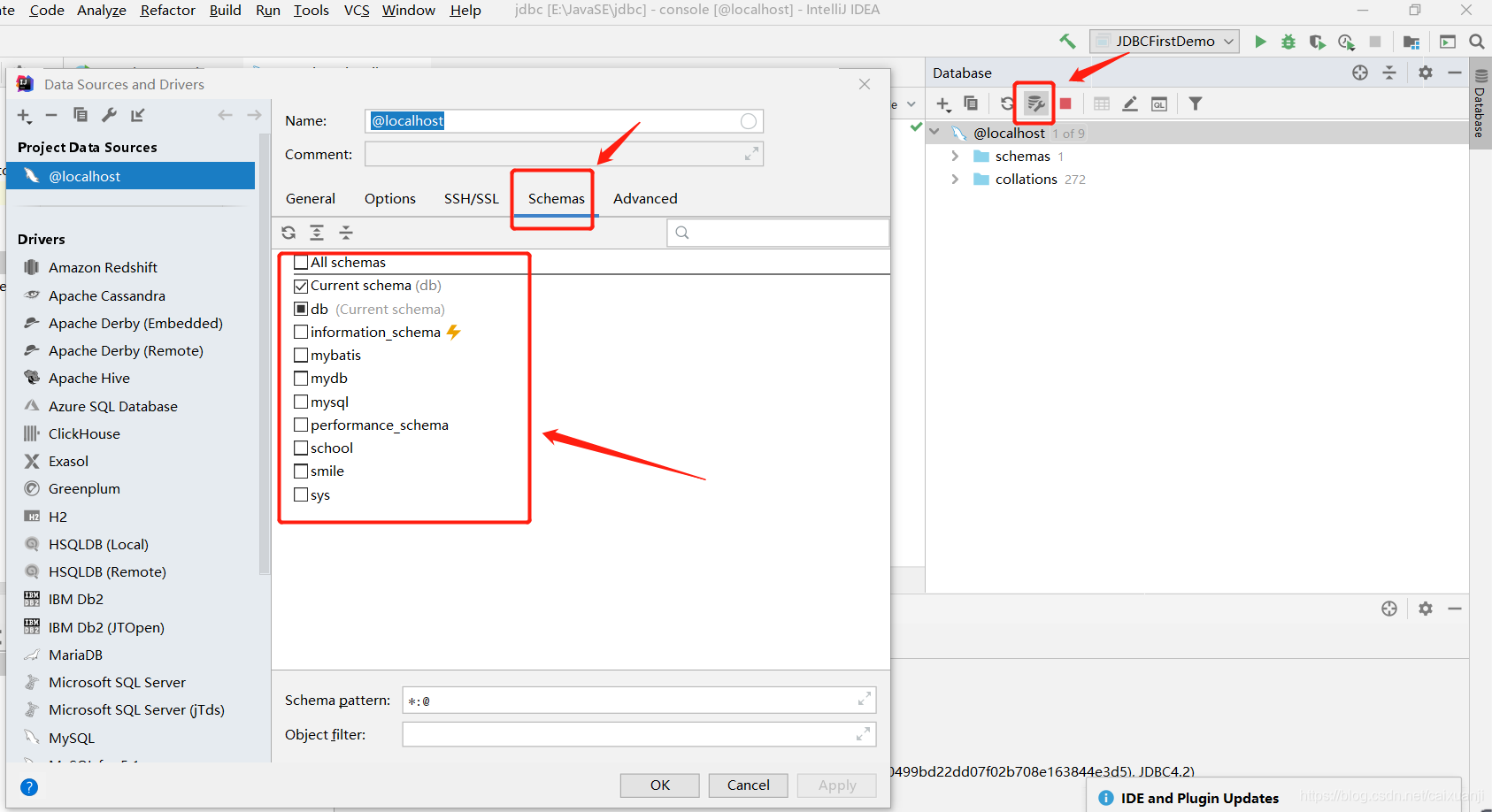Switch to the Options tab
The width and height of the screenshot is (1492, 812).
(x=390, y=199)
